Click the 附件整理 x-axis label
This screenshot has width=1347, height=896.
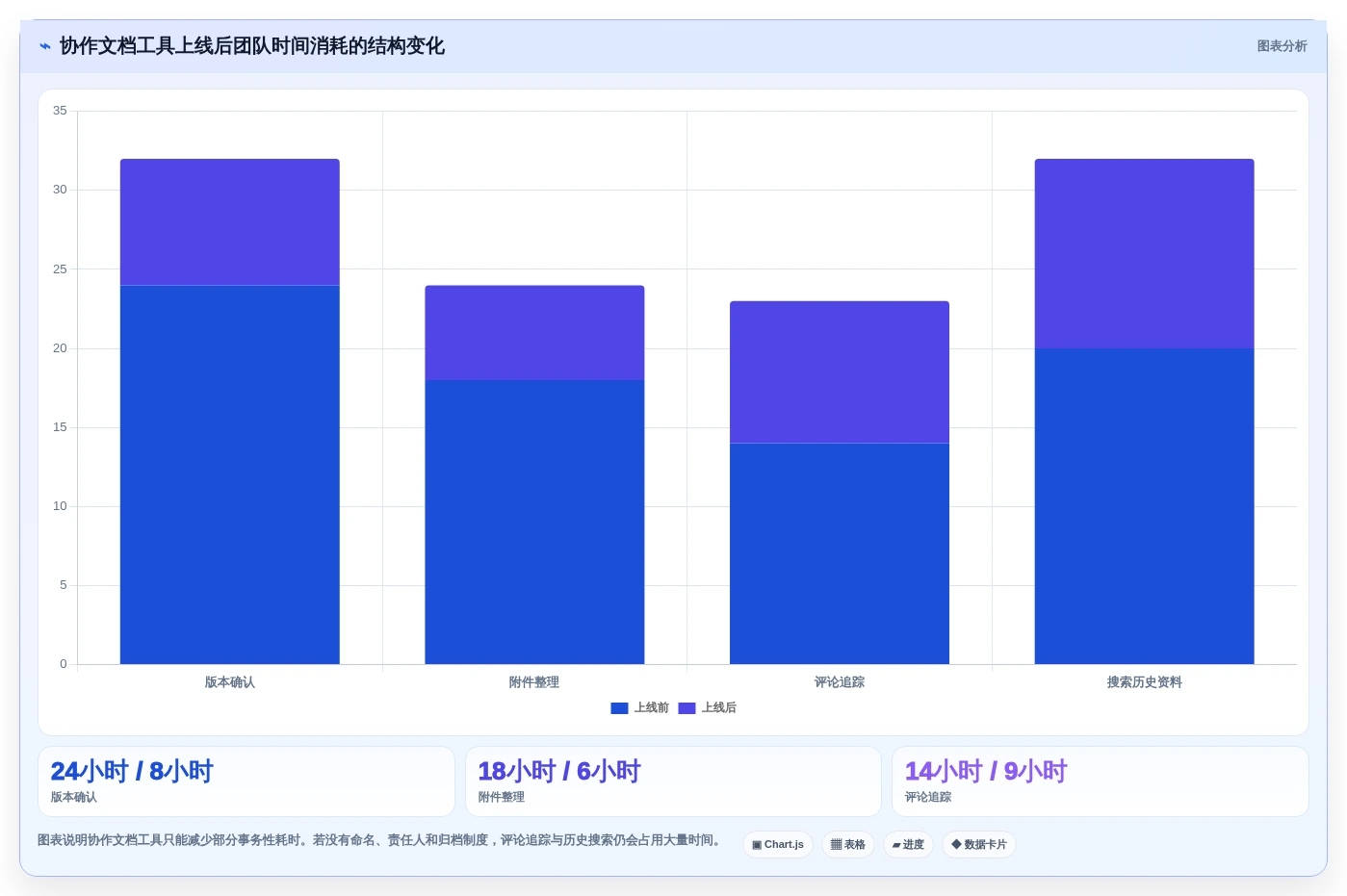[534, 682]
